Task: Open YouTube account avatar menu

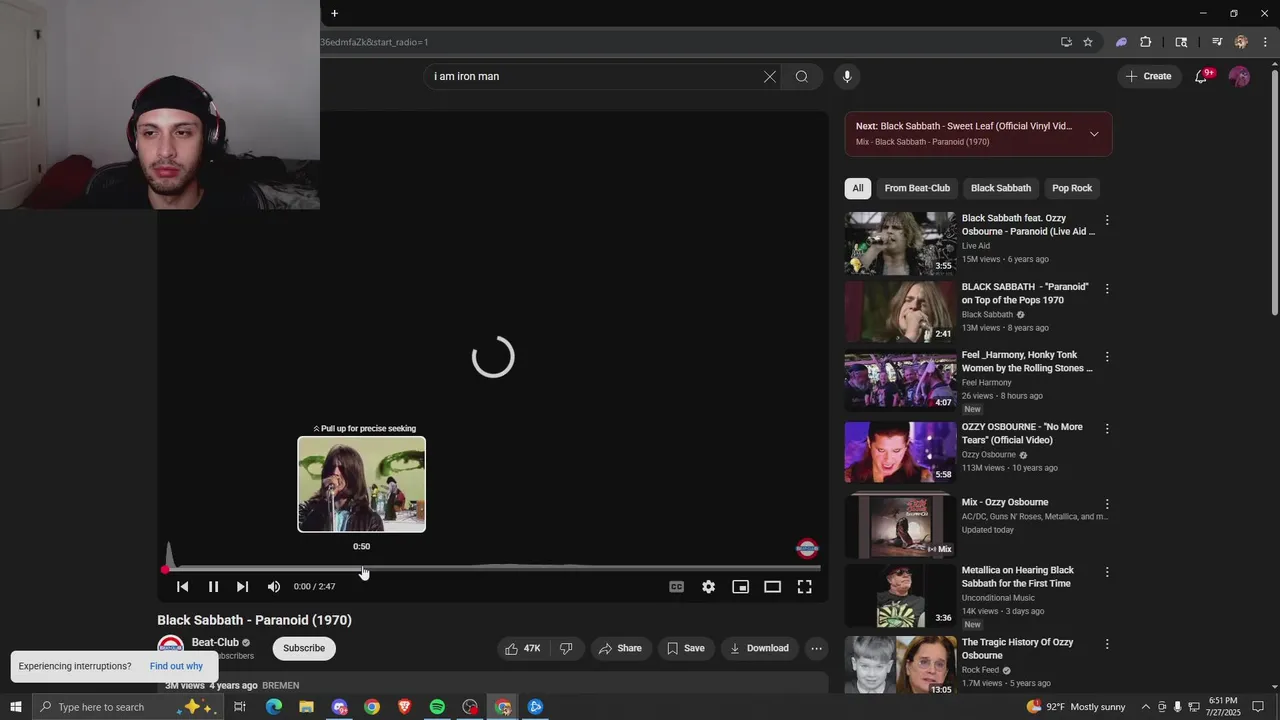Action: [x=1239, y=76]
